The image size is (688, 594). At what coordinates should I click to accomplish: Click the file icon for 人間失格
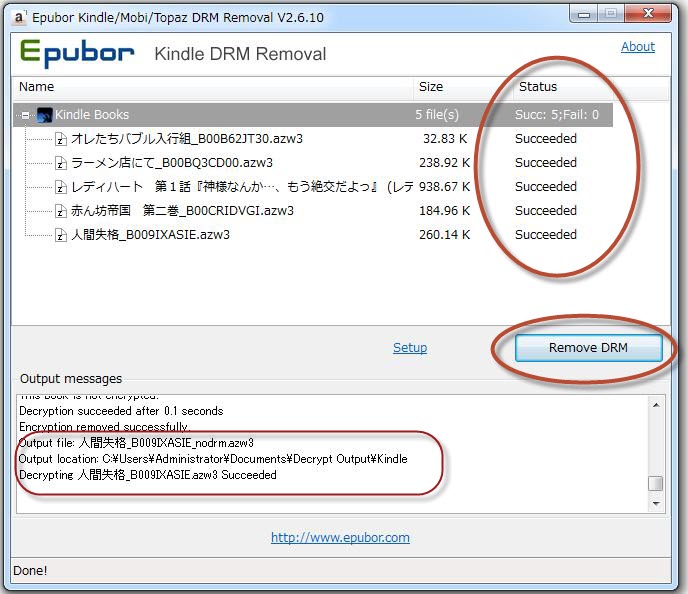click(61, 235)
